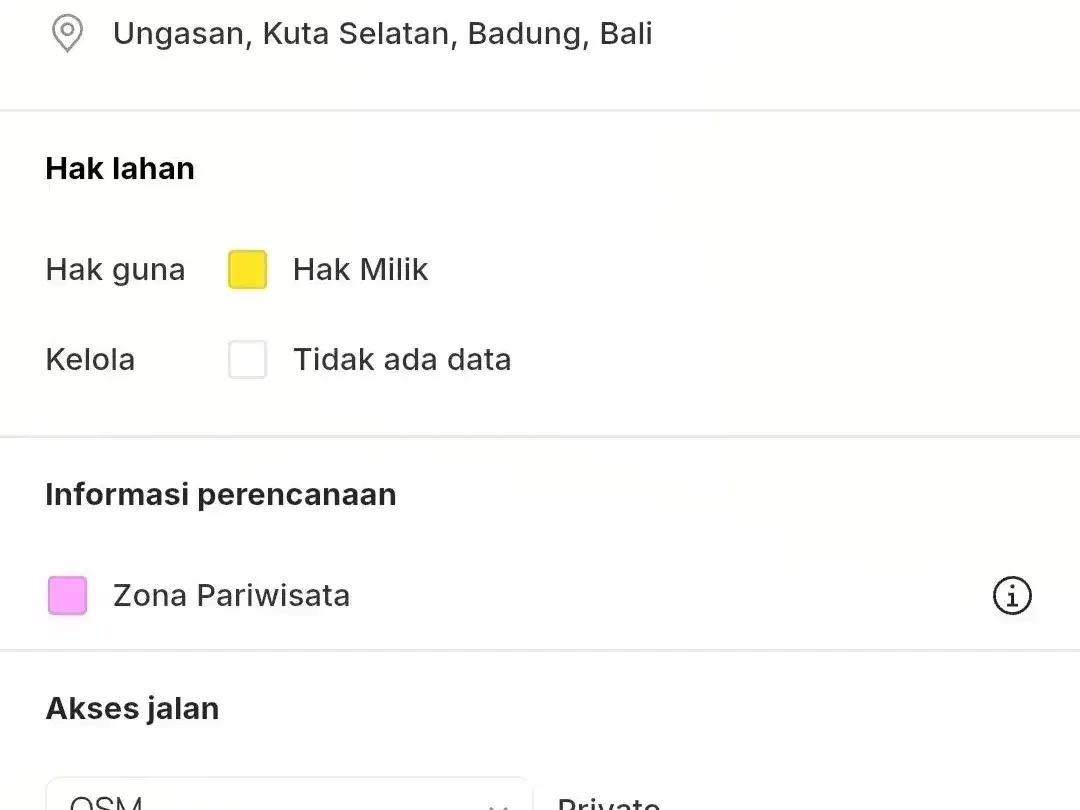The image size is (1080, 810).
Task: Click the empty Kelola swatch box
Action: point(247,360)
